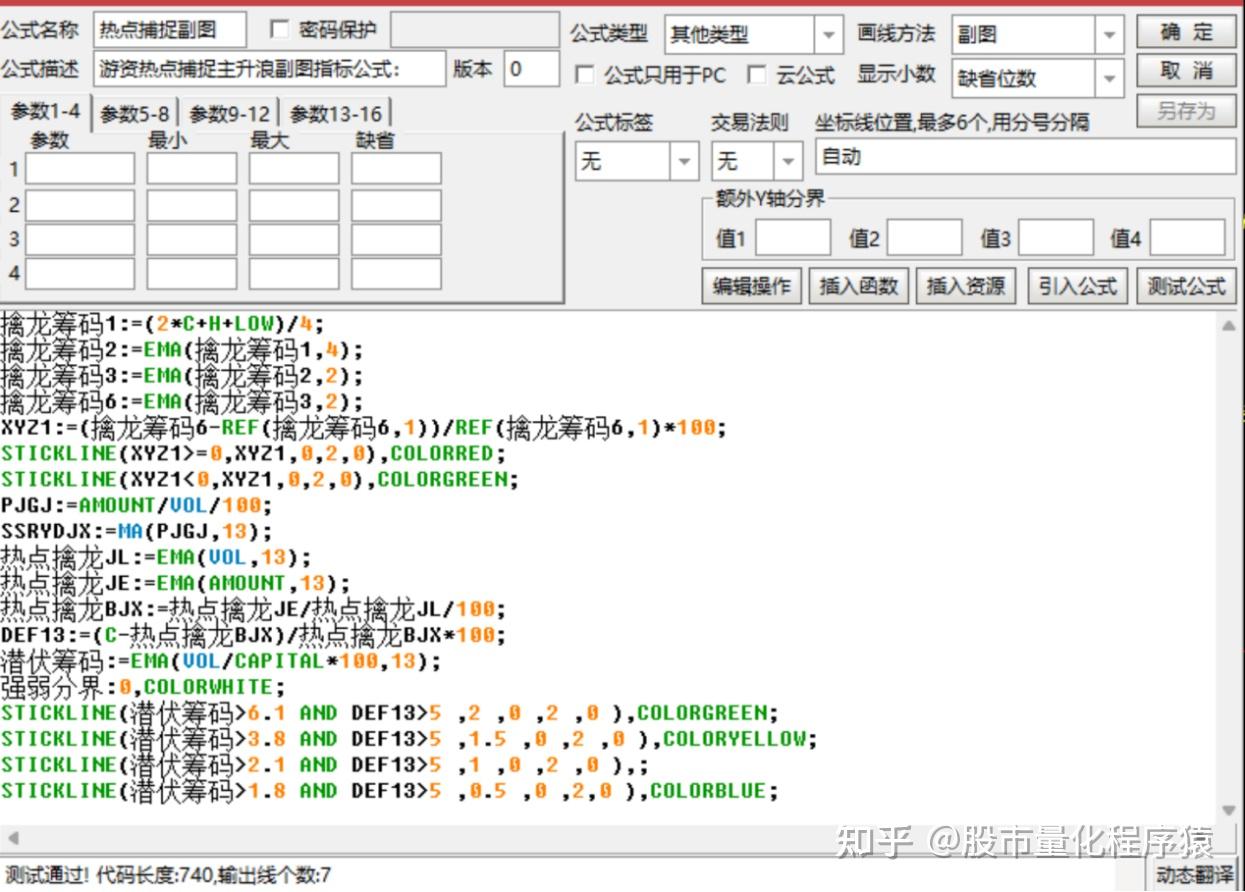Click the horizontal scroll left arrow
Screen dimensions: 1245x892
[x=12, y=838]
